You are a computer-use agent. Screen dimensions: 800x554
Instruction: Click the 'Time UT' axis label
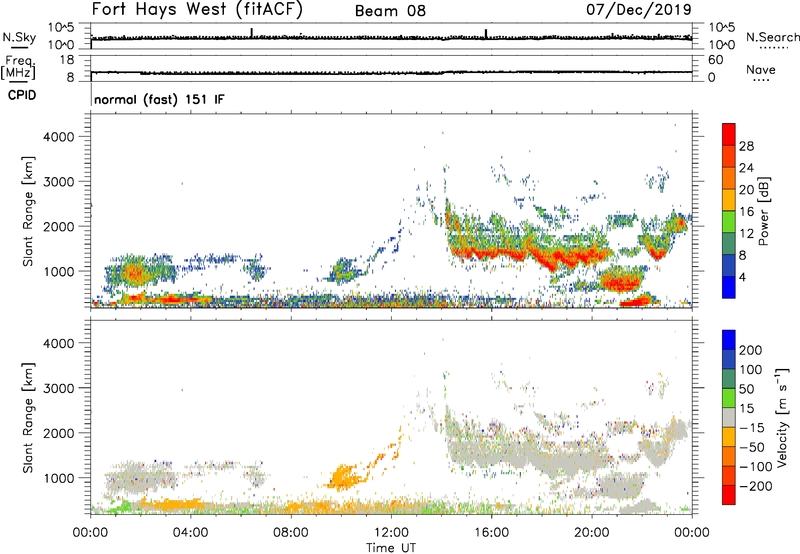tap(391, 548)
